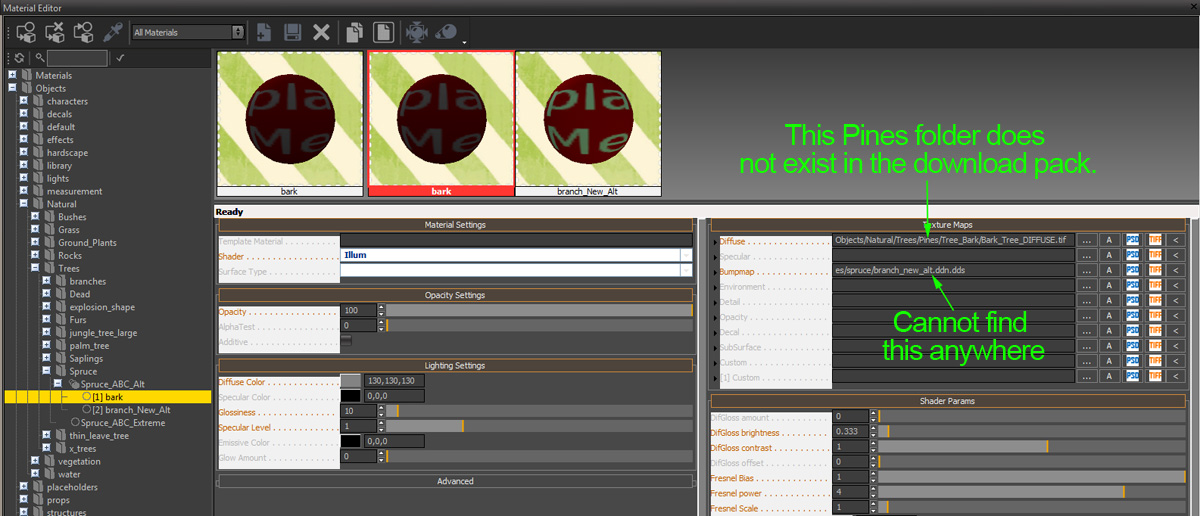Click the Opacity slider bar
Viewport: 1200px width, 516px height.
[539, 311]
